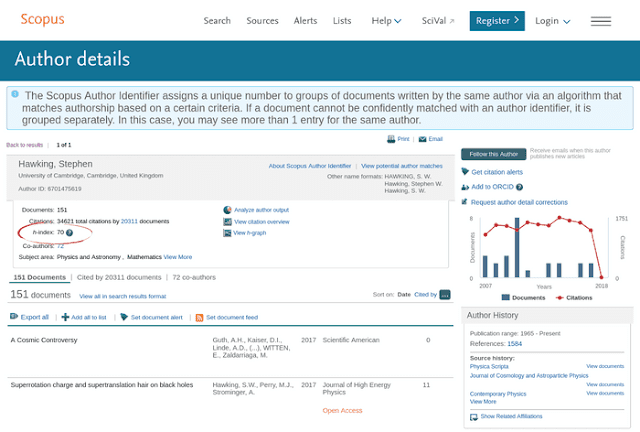This screenshot has width=640, height=432.
Task: Click the Add to ORCID people icon
Action: 465,187
